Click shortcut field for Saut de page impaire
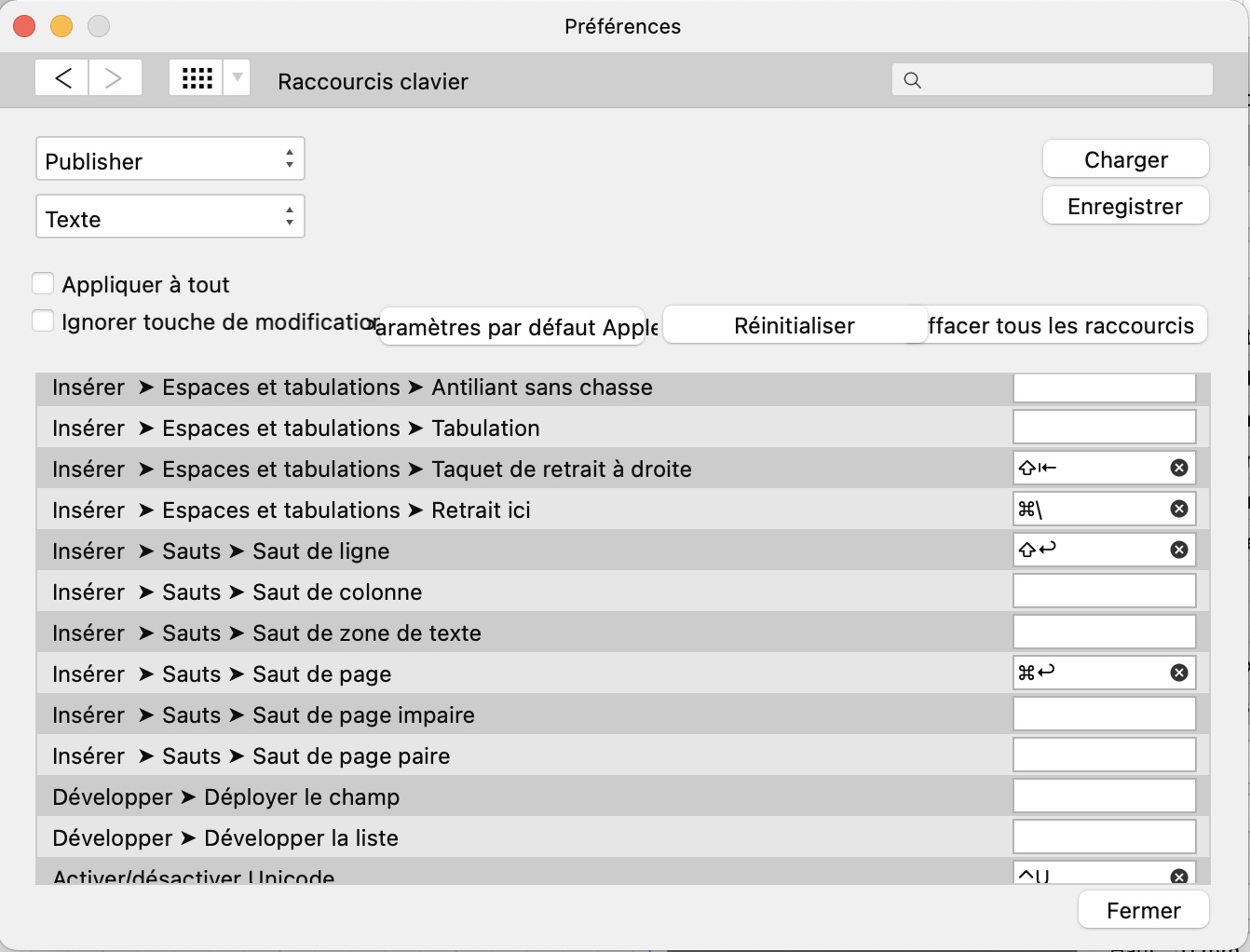This screenshot has height=952, width=1250. [x=1105, y=714]
